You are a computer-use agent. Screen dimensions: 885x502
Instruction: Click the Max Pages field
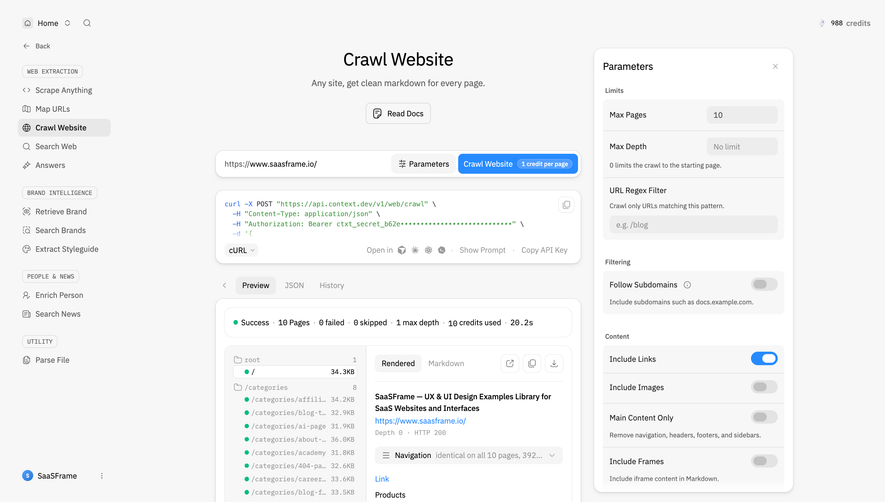[x=742, y=115]
